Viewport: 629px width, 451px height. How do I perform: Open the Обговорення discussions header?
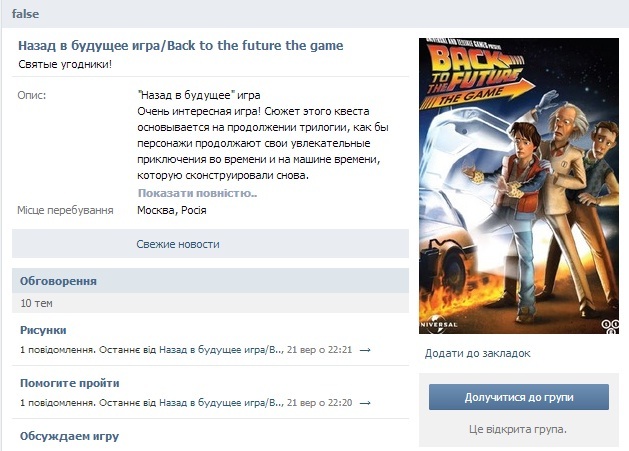pos(58,281)
